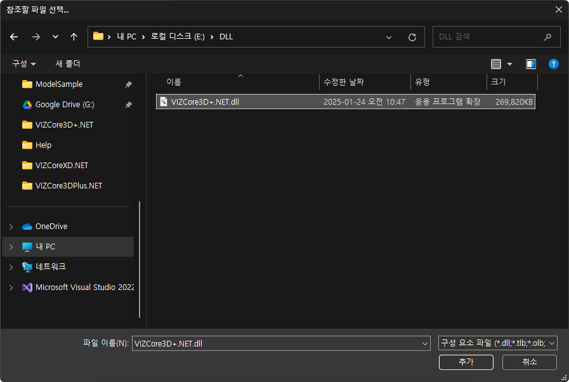Toggle the preview pane
The height and width of the screenshot is (382, 569).
click(x=531, y=64)
